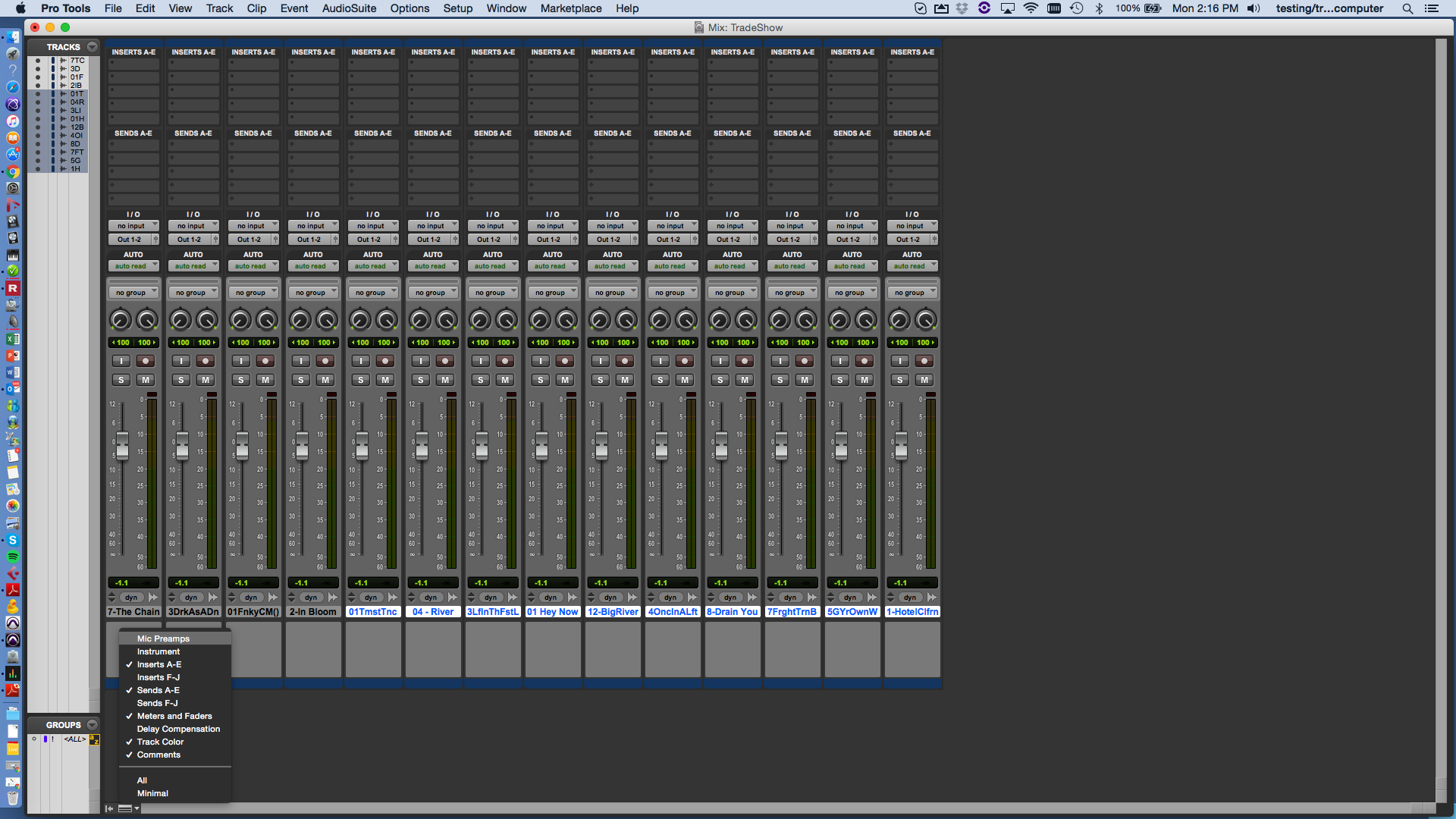
Task: Enable input monitoring on 3DrkAsADn track
Action: tap(180, 361)
